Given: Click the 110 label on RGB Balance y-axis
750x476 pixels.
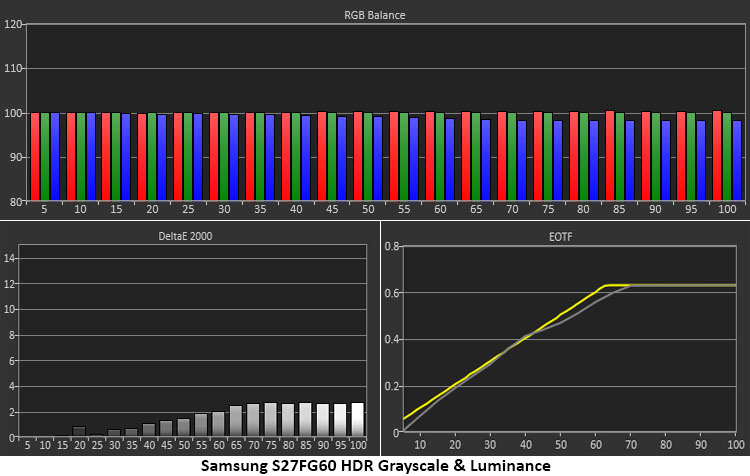Looking at the screenshot, I should tap(13, 68).
